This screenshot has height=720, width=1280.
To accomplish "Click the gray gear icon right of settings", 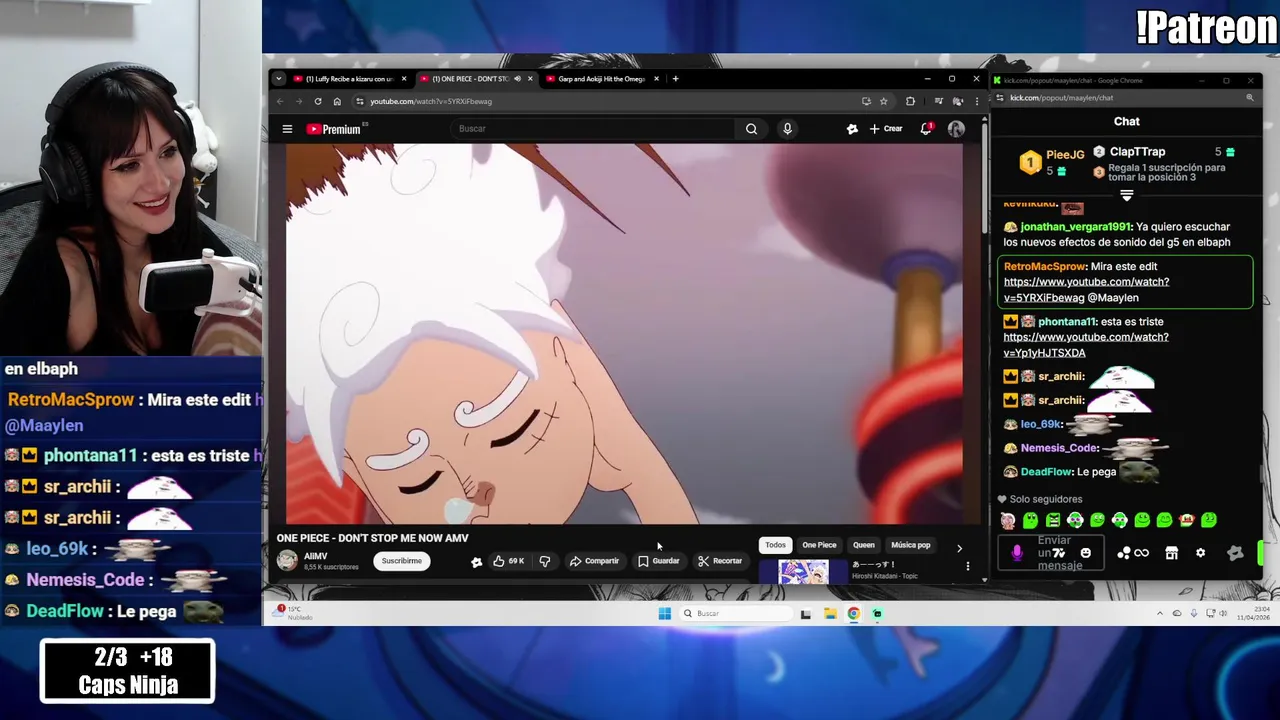I will click(1235, 553).
